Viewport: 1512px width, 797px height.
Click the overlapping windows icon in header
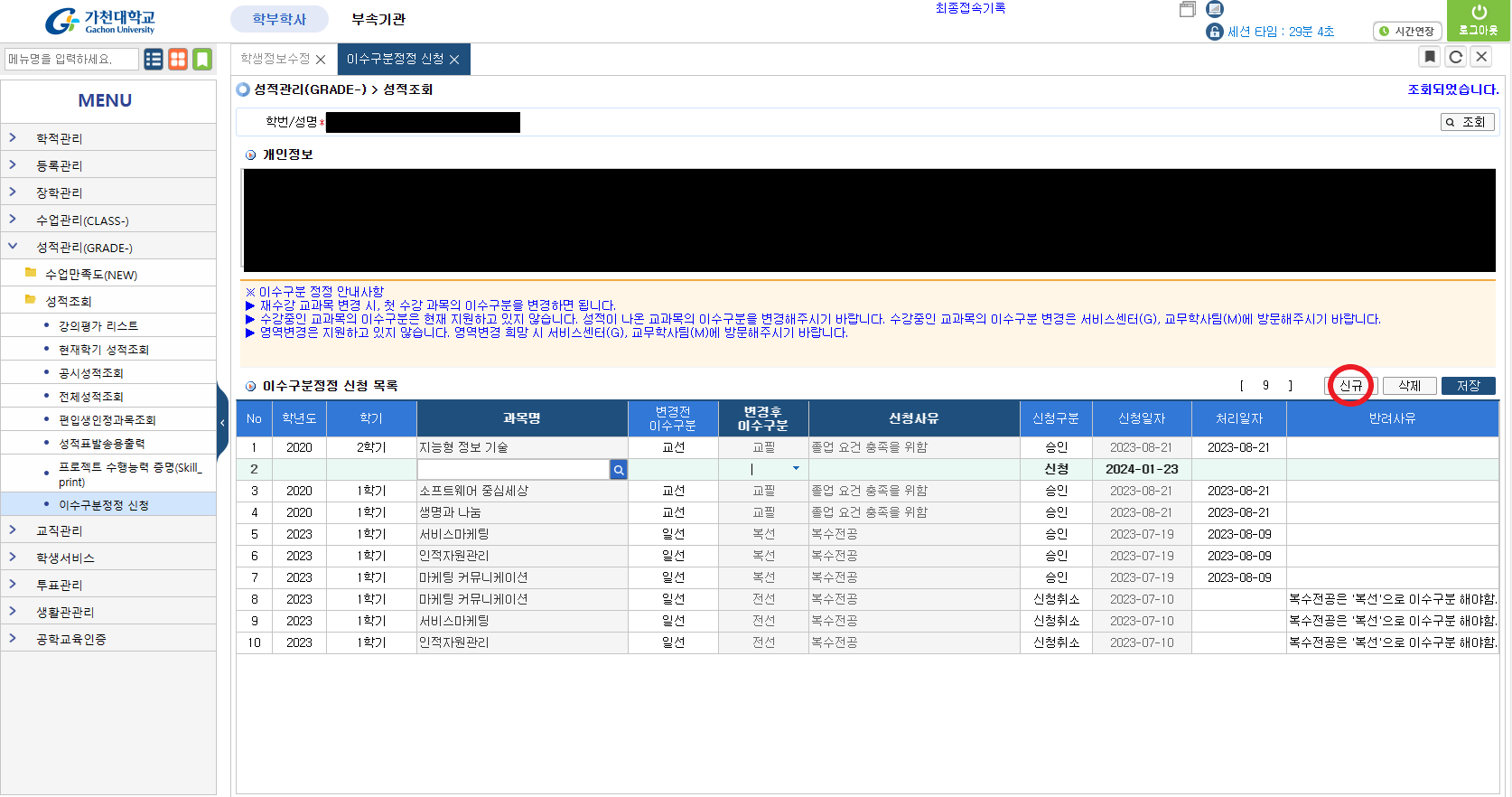pyautogui.click(x=1188, y=9)
